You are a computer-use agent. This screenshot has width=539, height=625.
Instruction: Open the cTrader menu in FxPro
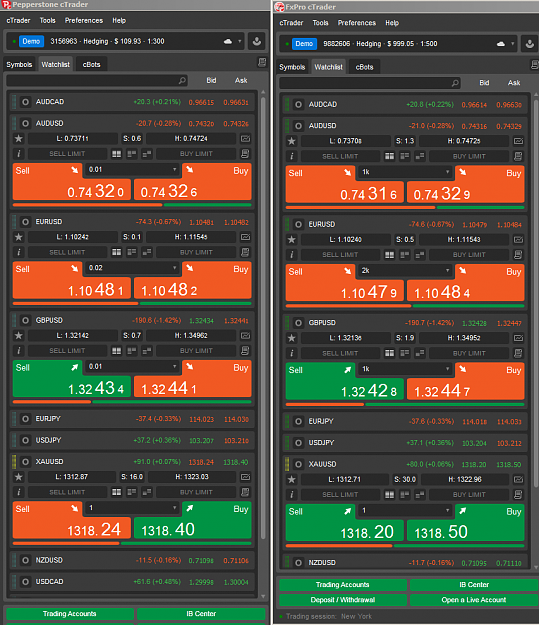(291, 23)
